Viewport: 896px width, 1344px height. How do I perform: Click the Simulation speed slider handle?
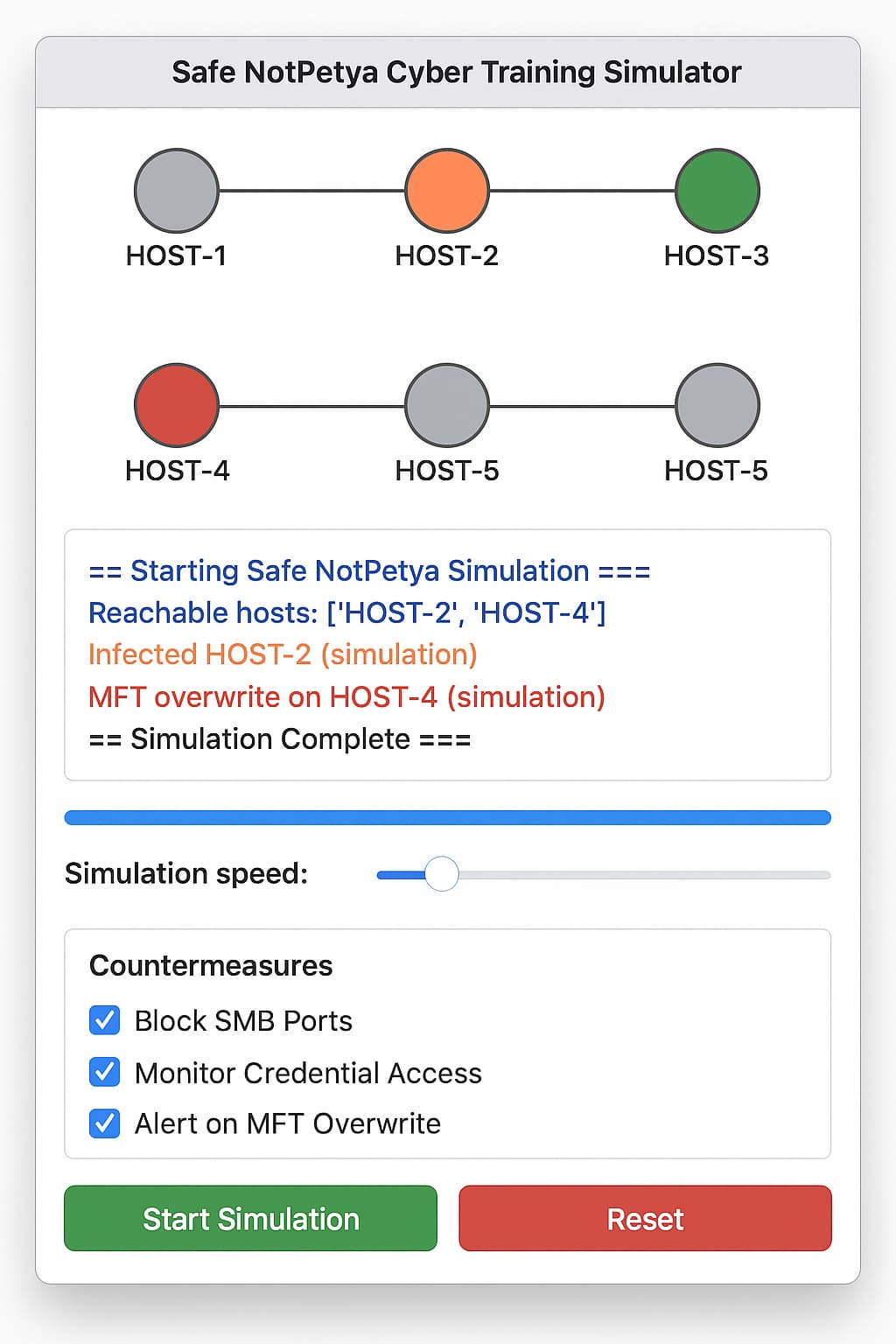(442, 874)
